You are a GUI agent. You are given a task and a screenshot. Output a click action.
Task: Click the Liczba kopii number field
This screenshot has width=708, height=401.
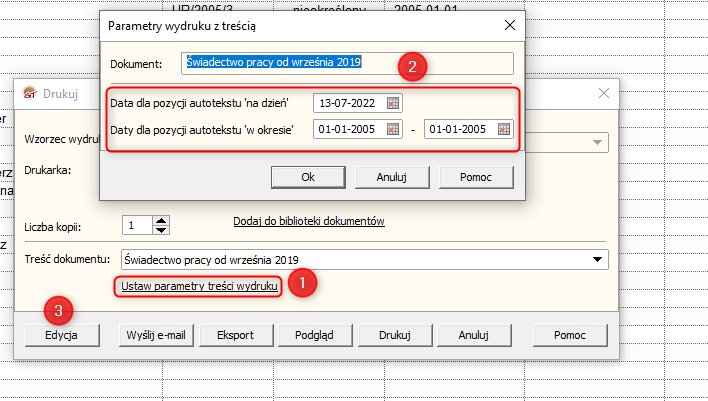[x=137, y=225]
